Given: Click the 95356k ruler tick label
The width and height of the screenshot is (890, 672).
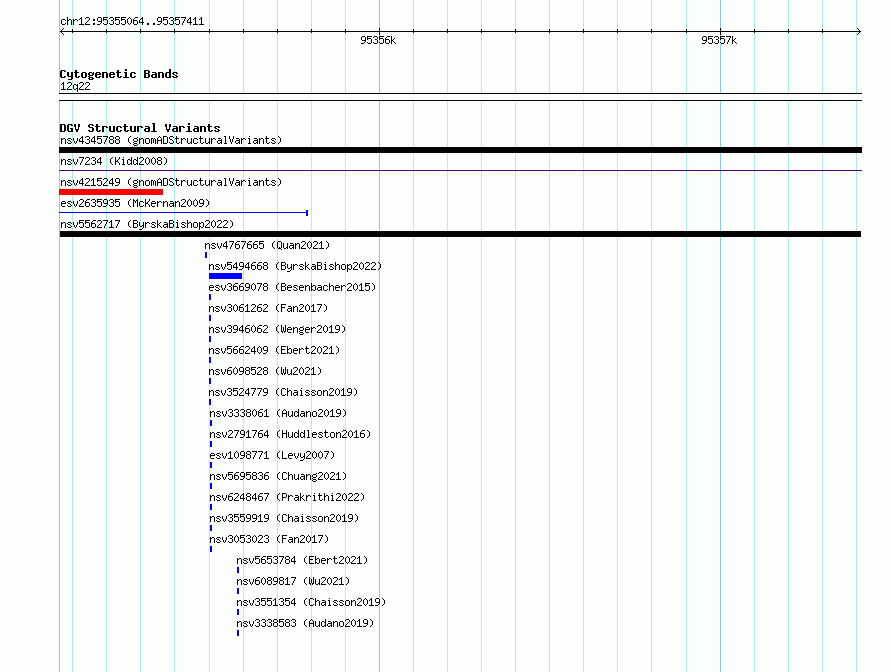Looking at the screenshot, I should [x=378, y=40].
